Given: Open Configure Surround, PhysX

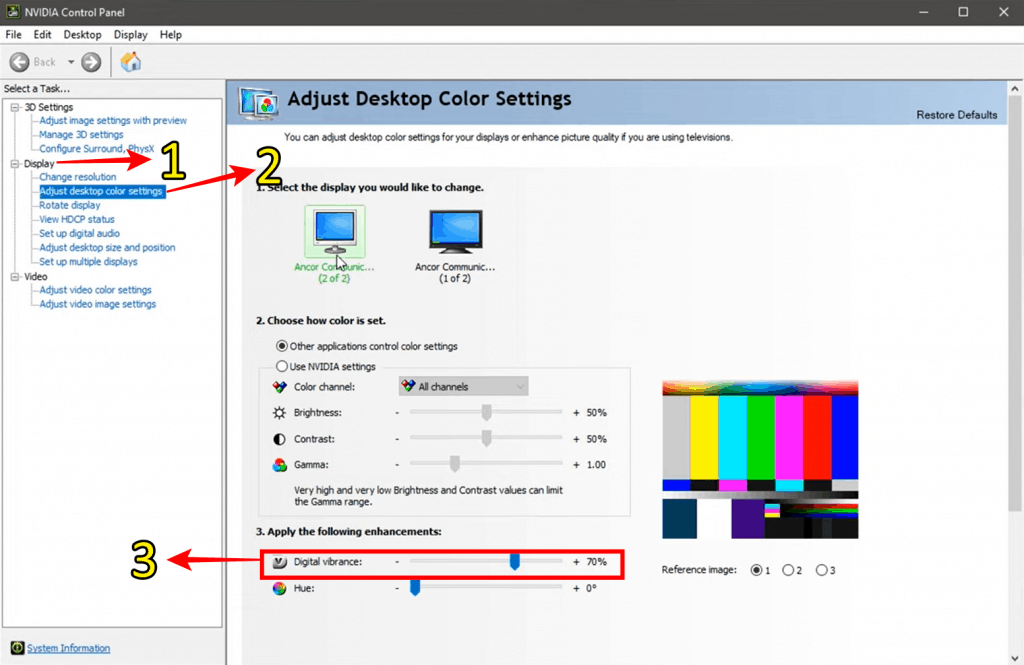Looking at the screenshot, I should coord(97,148).
